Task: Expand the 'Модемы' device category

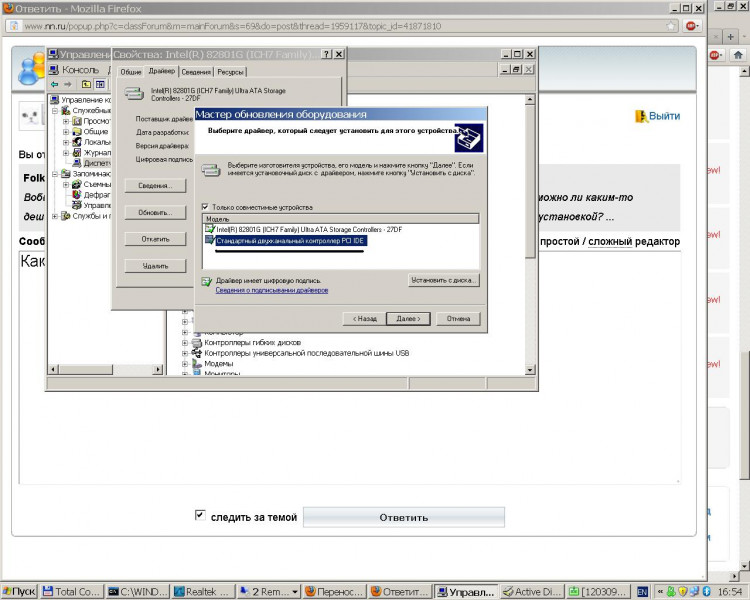Action: tap(185, 364)
